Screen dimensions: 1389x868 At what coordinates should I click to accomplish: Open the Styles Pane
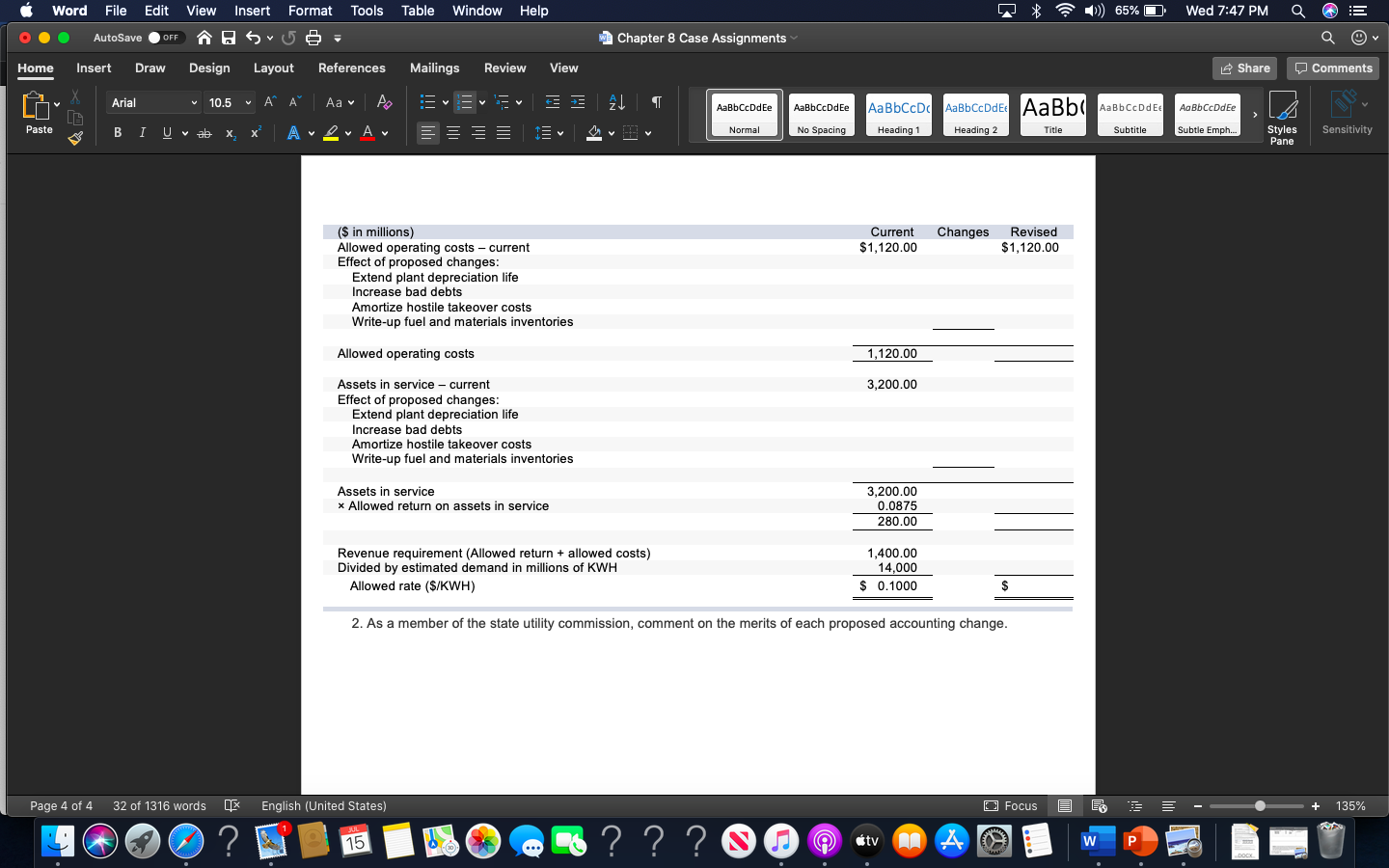click(x=1282, y=116)
